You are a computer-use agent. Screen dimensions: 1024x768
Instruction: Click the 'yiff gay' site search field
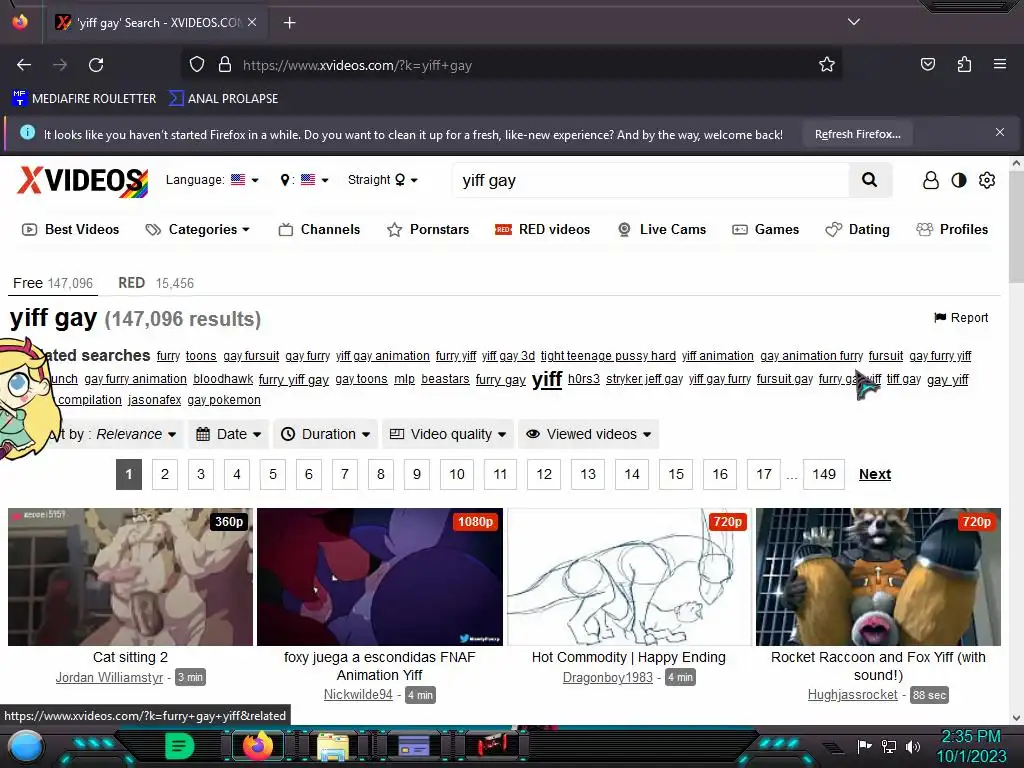click(650, 180)
